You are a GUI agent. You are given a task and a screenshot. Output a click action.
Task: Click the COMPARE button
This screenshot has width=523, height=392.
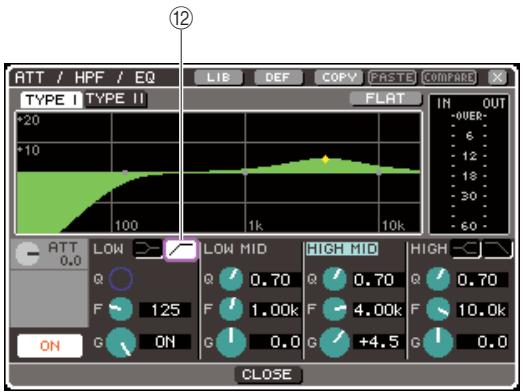coord(449,77)
